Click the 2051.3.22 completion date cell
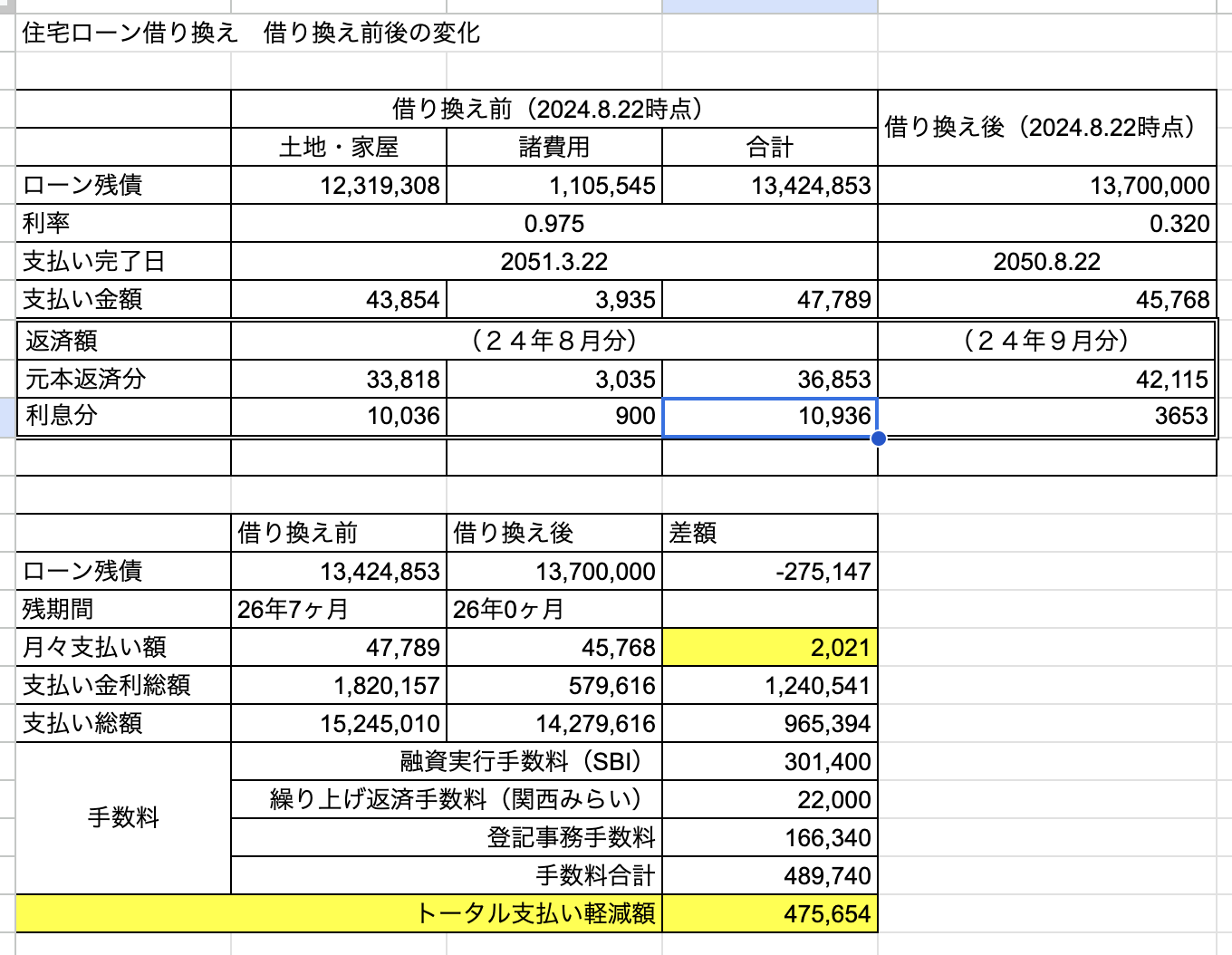 pos(554,261)
